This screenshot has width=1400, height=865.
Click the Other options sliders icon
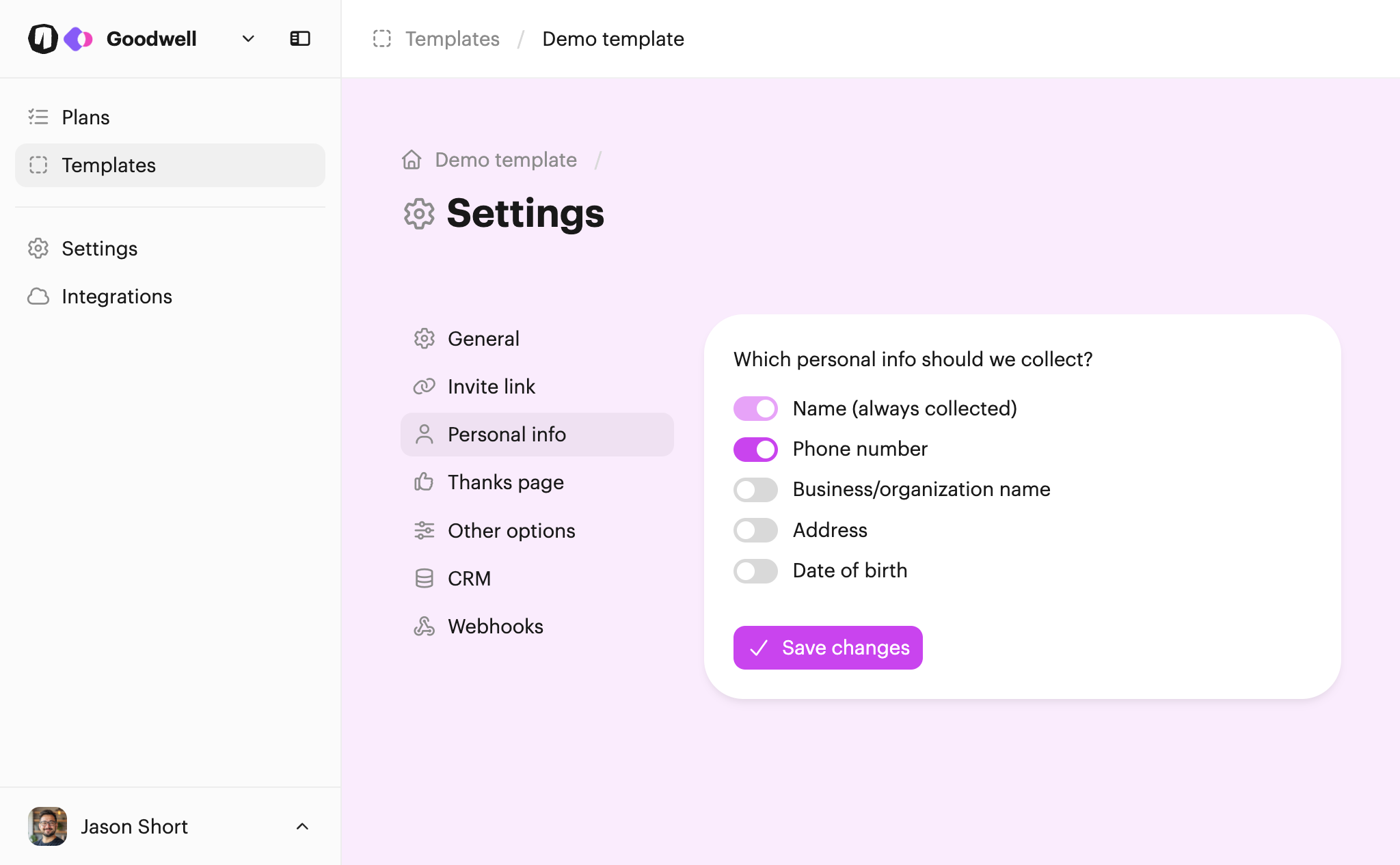(x=425, y=531)
